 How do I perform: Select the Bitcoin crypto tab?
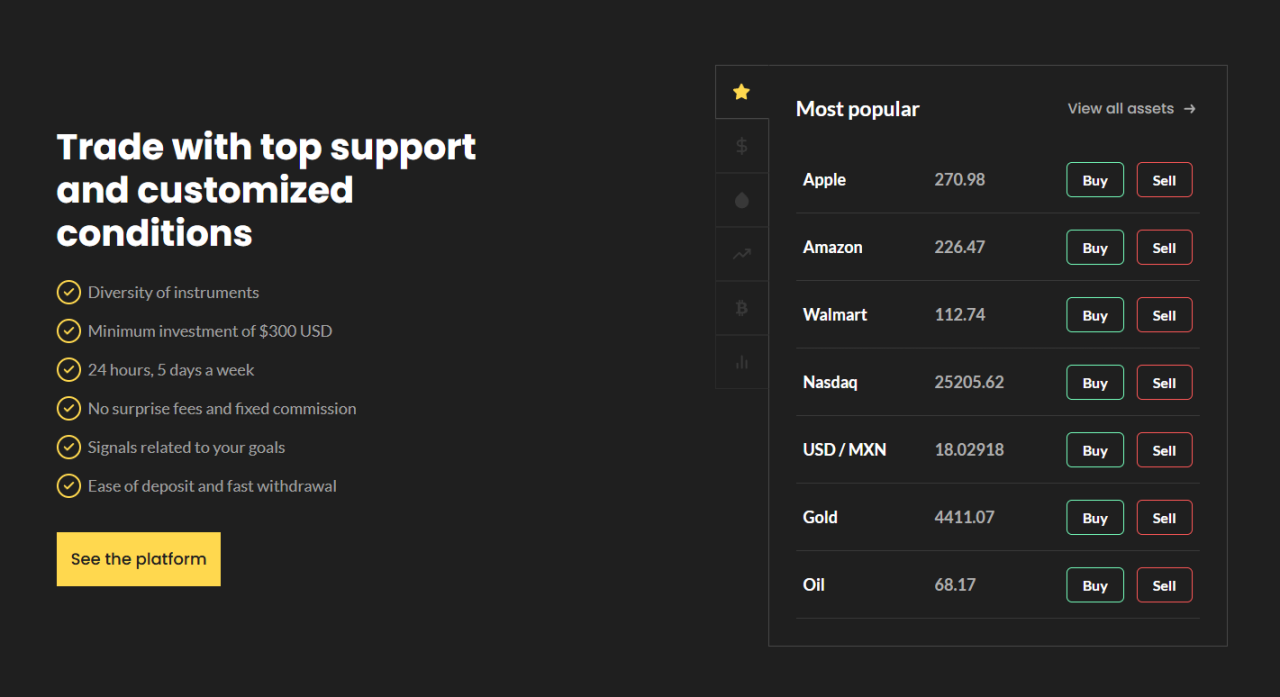coord(741,308)
